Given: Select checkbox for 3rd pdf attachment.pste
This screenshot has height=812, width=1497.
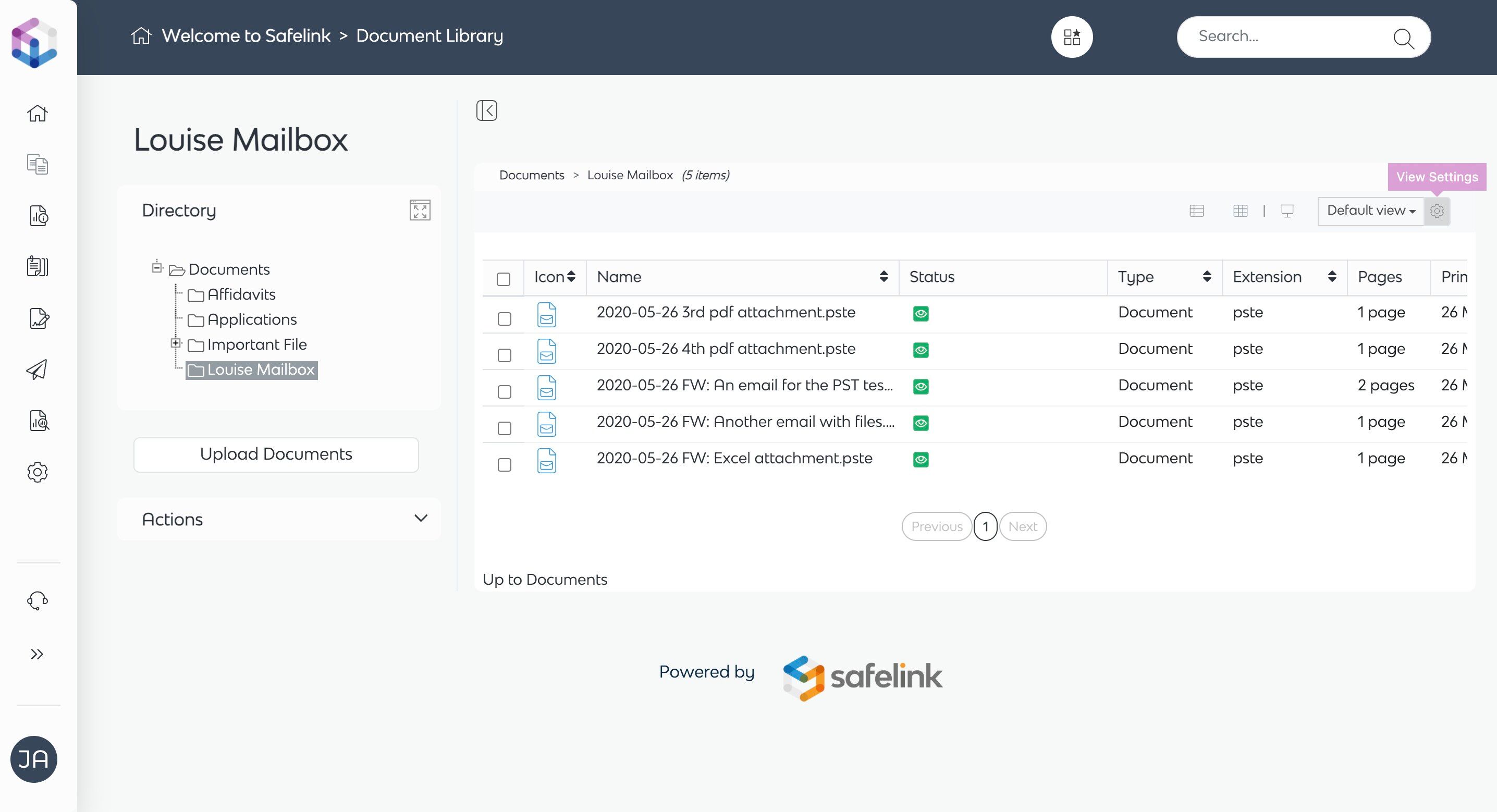Looking at the screenshot, I should pyautogui.click(x=504, y=318).
